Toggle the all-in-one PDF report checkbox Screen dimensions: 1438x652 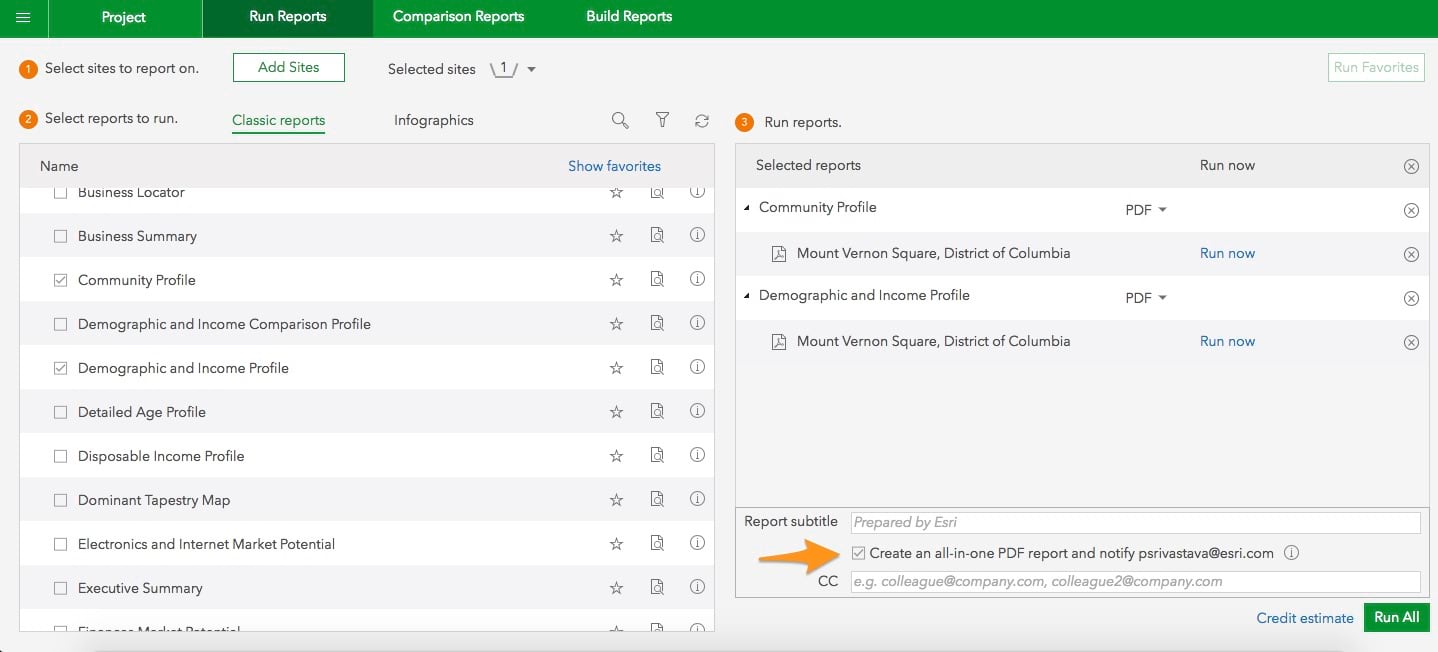pyautogui.click(x=858, y=552)
